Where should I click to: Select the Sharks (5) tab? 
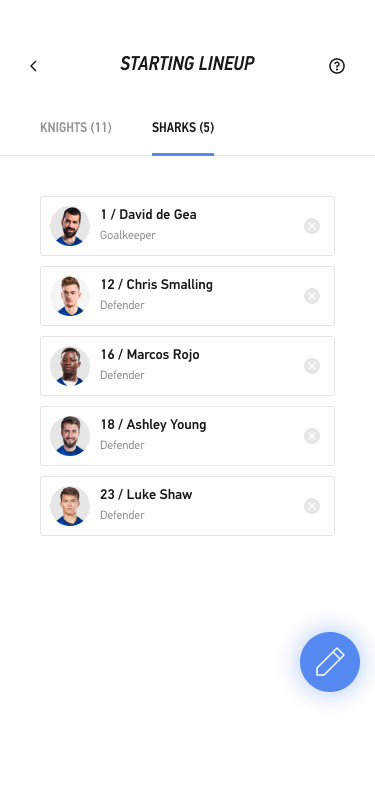183,127
